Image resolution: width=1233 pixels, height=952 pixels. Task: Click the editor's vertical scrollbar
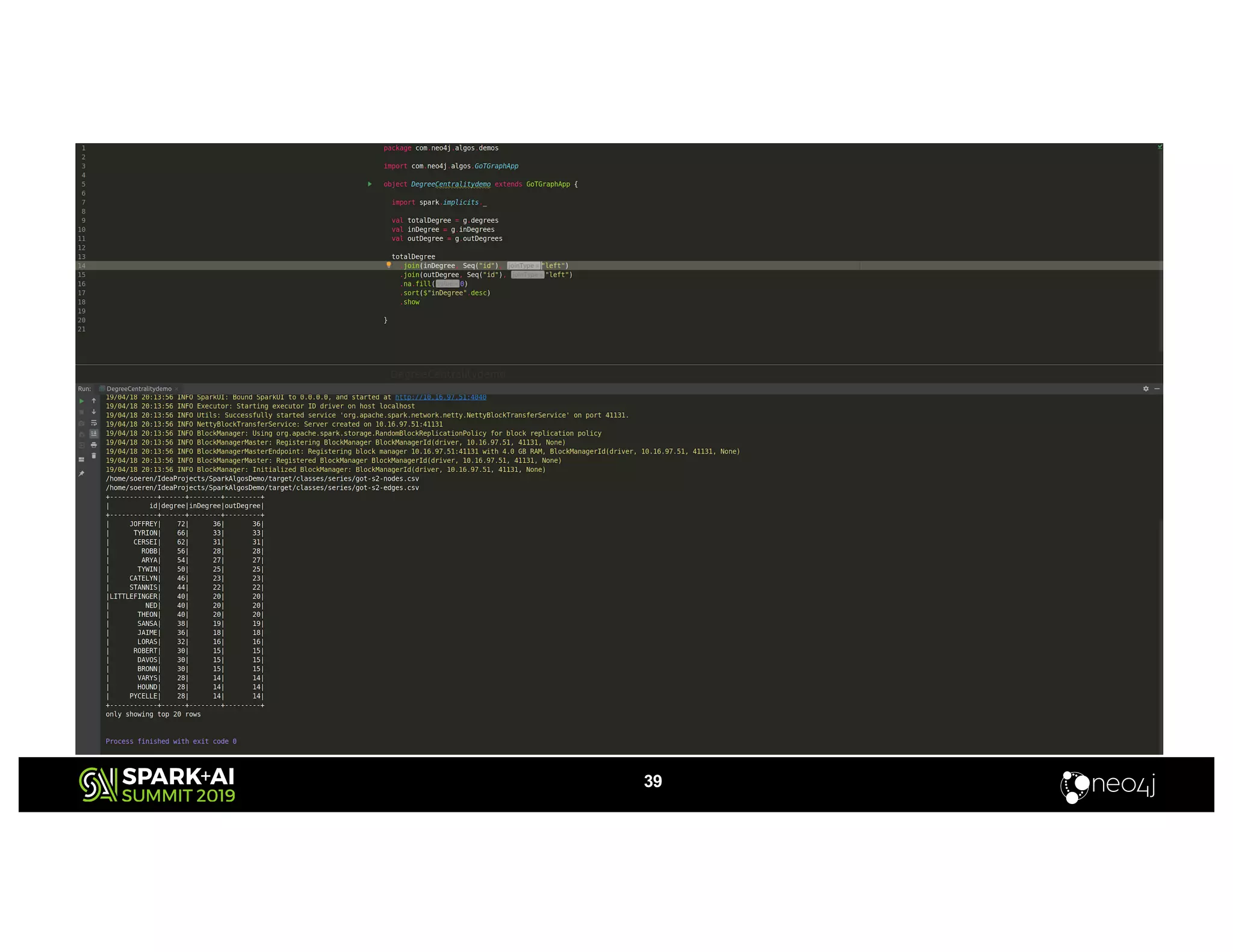click(1160, 253)
